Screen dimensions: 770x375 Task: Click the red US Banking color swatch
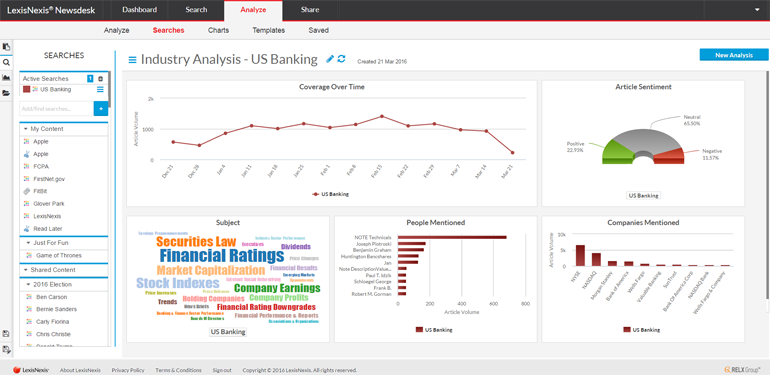click(27, 89)
